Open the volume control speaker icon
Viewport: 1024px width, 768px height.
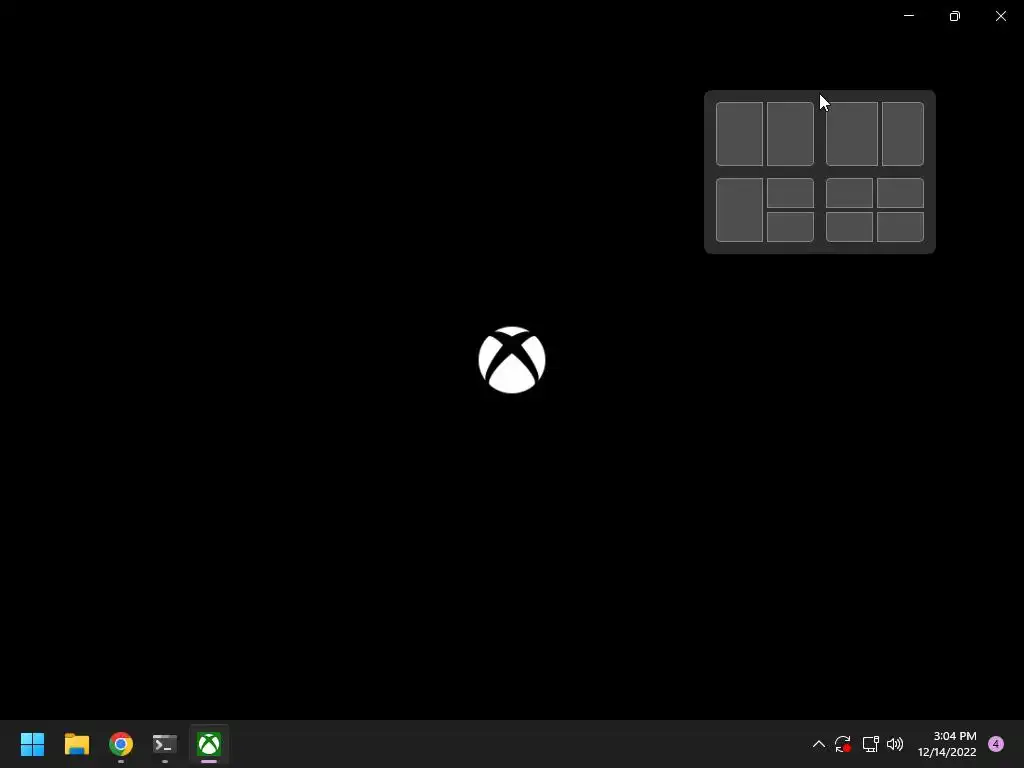coord(895,744)
